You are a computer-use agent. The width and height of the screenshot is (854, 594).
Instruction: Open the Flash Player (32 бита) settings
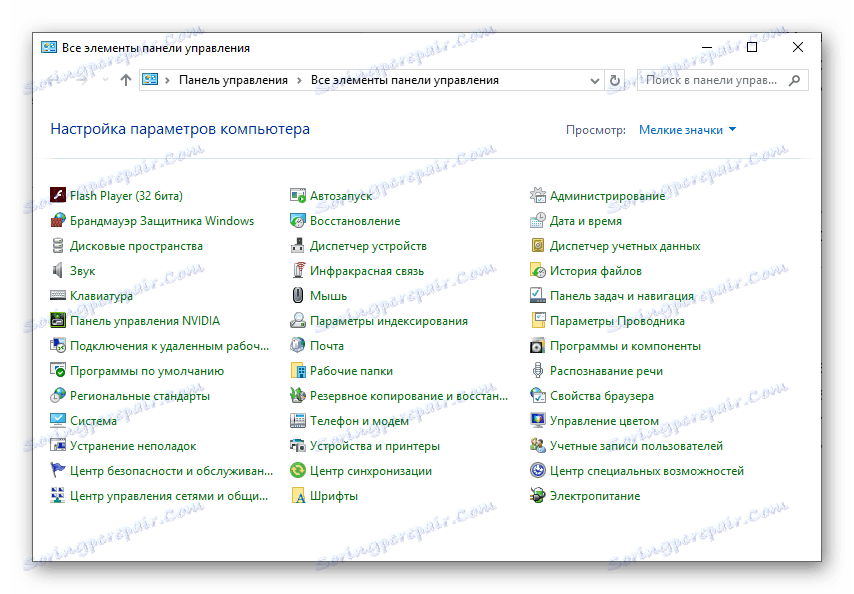[123, 195]
